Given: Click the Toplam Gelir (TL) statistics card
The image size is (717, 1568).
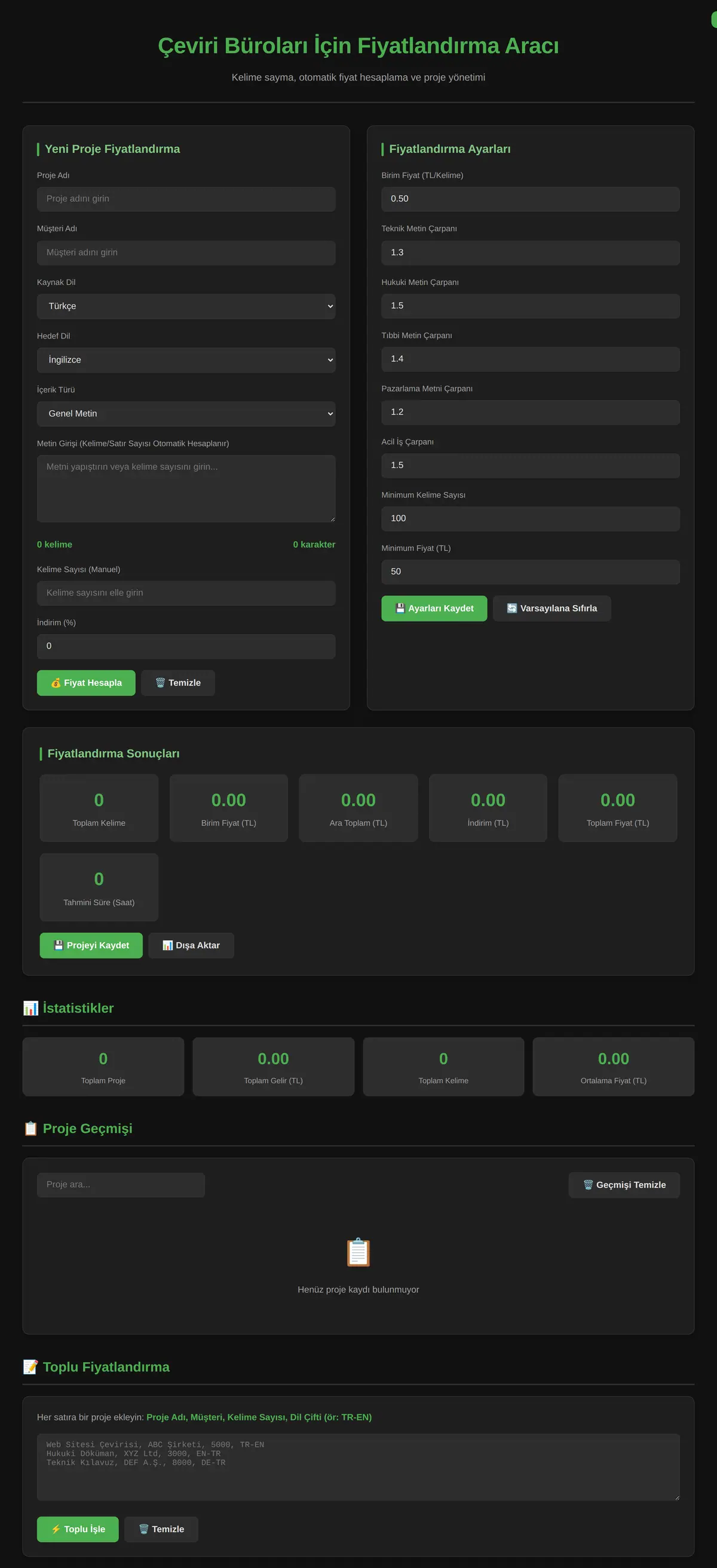Looking at the screenshot, I should pyautogui.click(x=274, y=1066).
